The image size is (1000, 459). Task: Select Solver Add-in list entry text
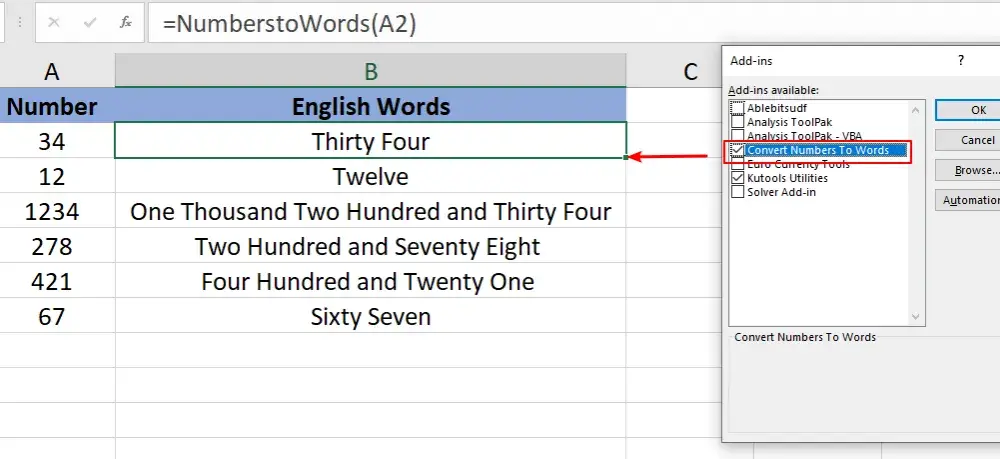(781, 192)
